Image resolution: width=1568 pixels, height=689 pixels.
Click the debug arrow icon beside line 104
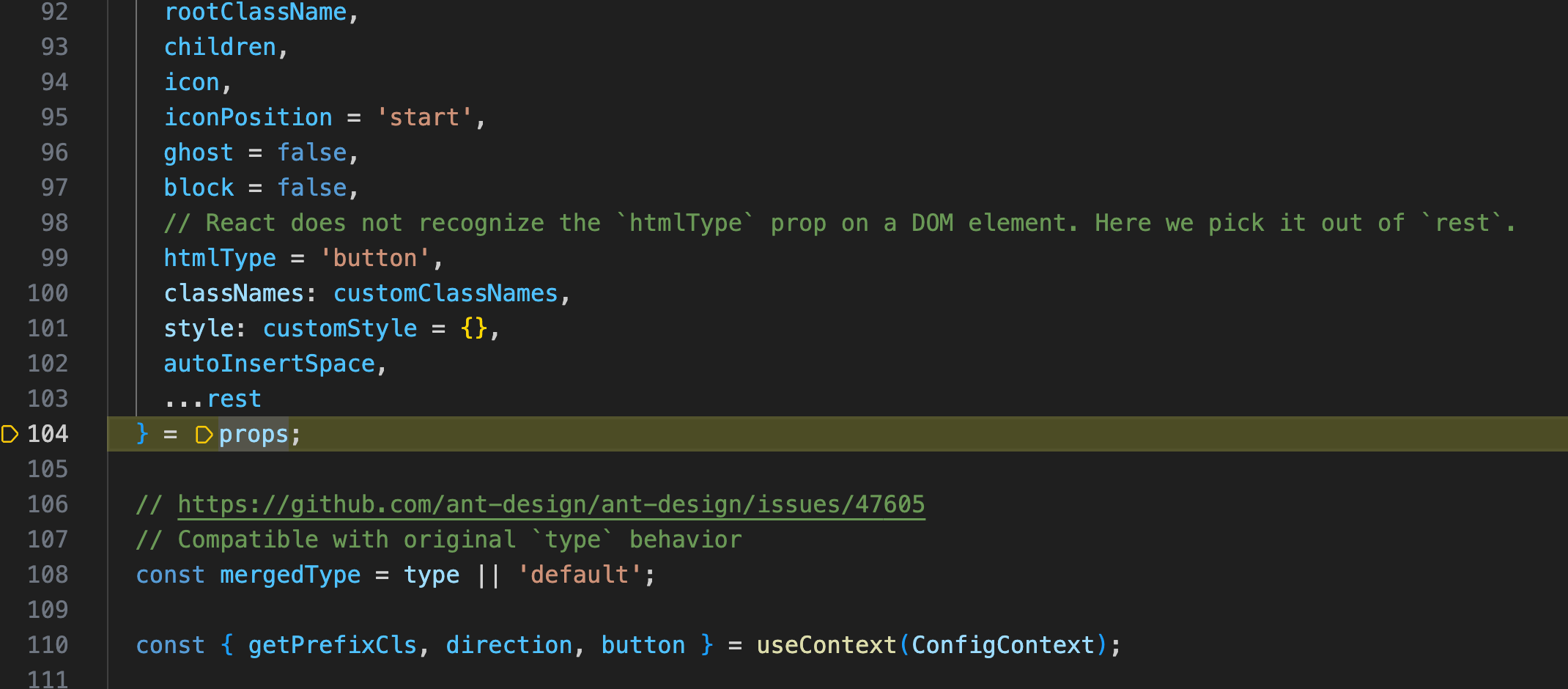(10, 434)
